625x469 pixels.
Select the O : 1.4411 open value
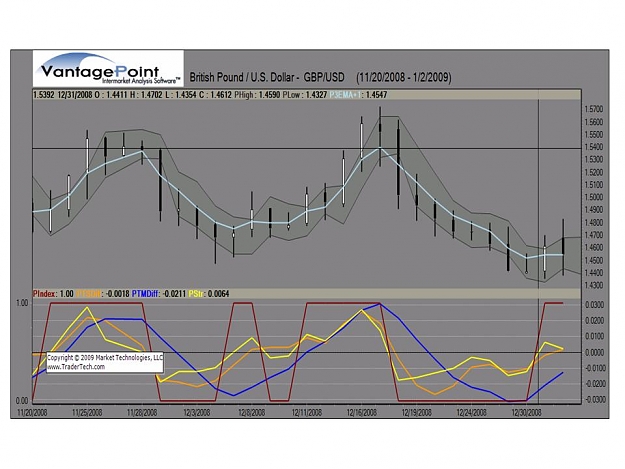(x=110, y=95)
